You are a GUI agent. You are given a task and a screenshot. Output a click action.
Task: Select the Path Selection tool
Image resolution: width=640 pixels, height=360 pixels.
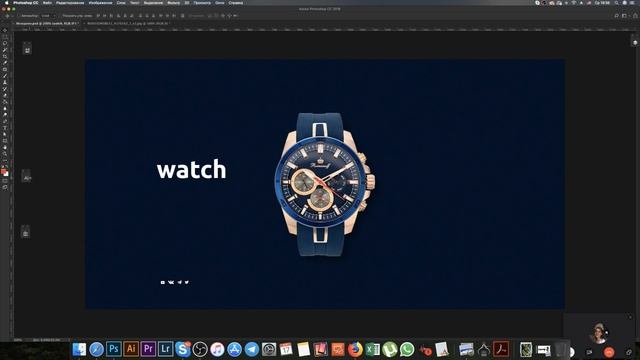pos(5,134)
